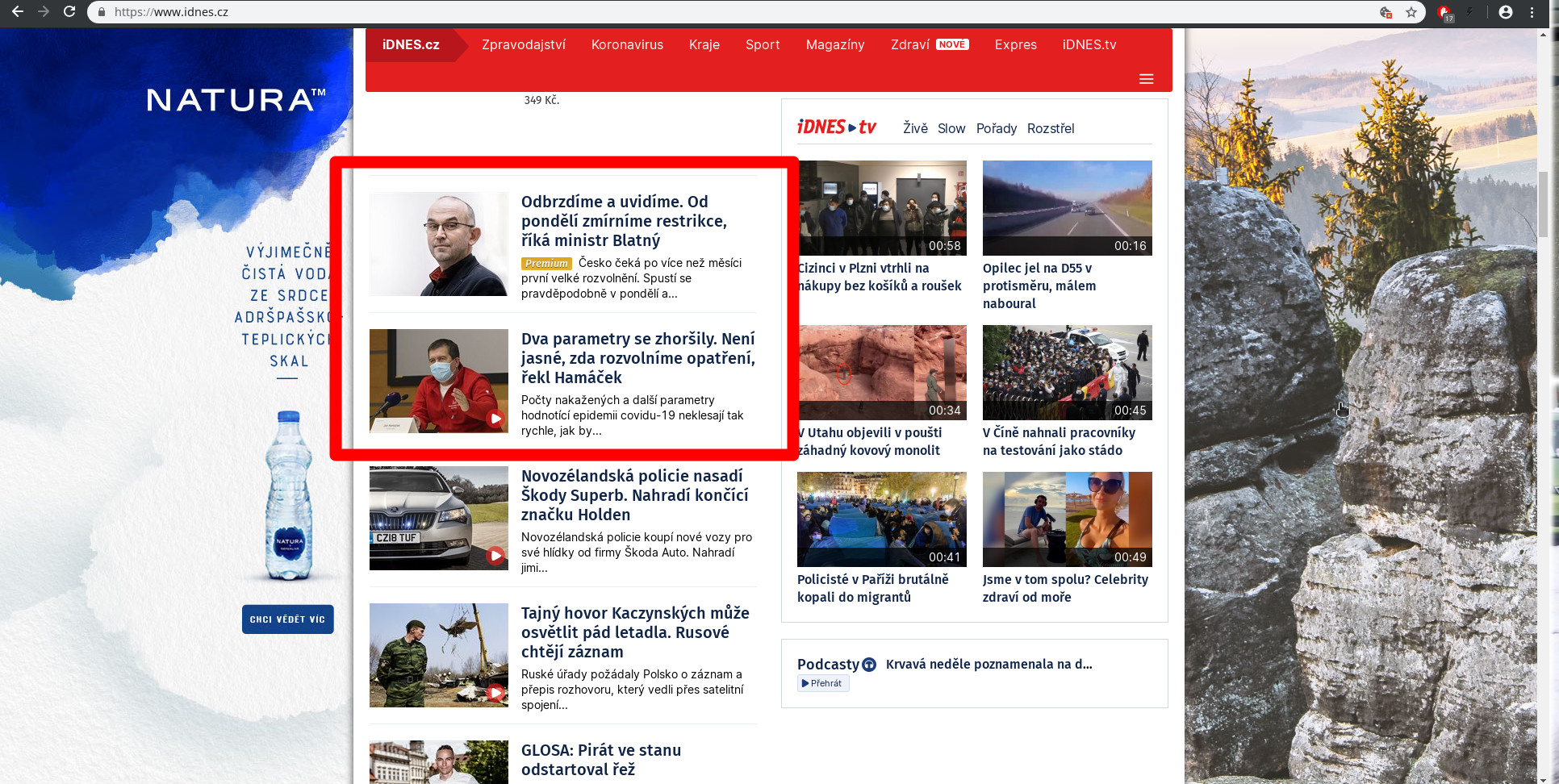
Task: Select the Pořady tab in iDNES tv
Action: [997, 128]
